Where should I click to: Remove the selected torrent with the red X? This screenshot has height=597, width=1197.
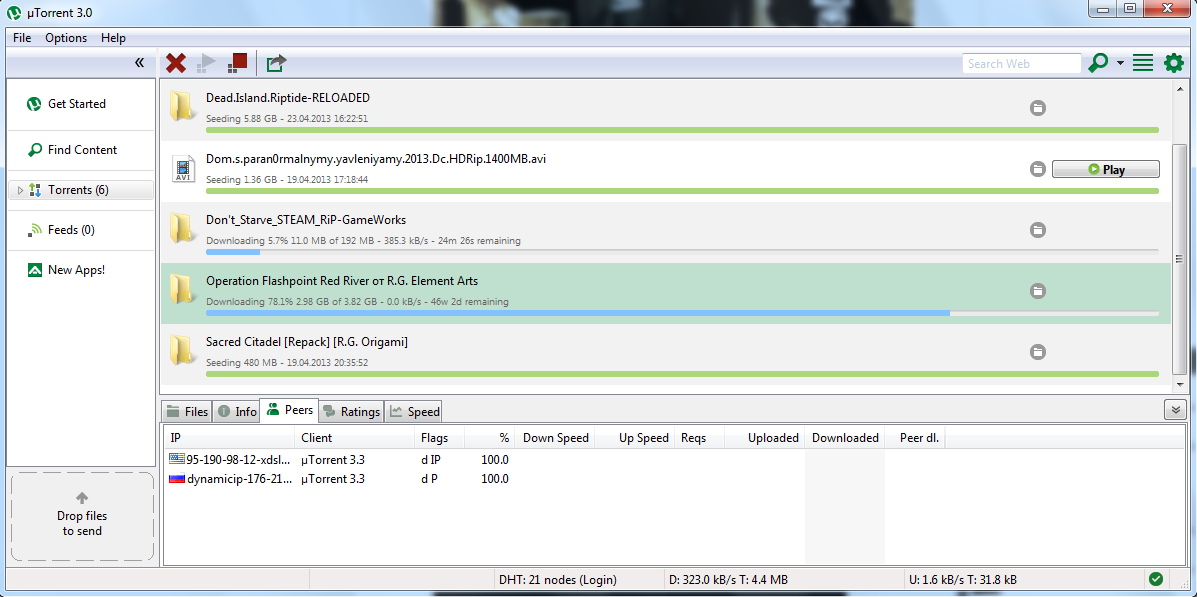pos(176,63)
